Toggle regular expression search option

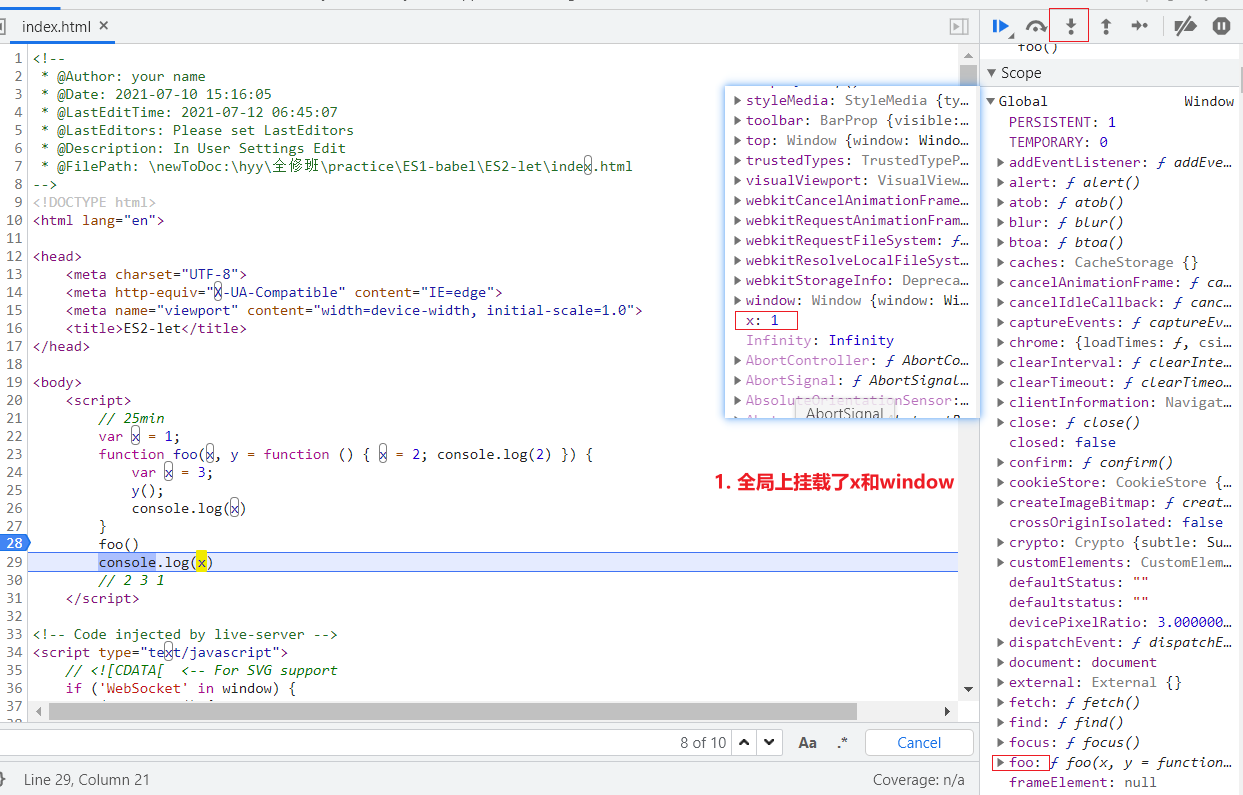tap(842, 743)
